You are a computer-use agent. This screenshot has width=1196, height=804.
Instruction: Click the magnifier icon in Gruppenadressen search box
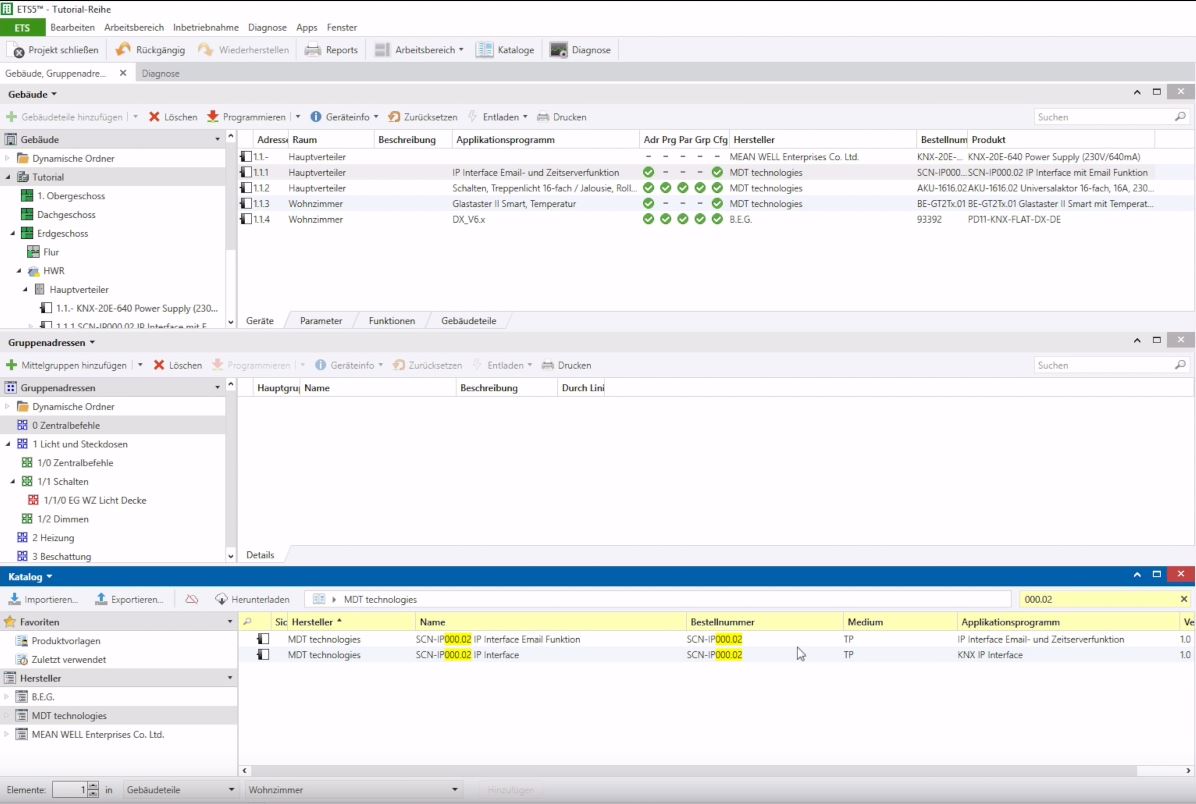(1180, 365)
